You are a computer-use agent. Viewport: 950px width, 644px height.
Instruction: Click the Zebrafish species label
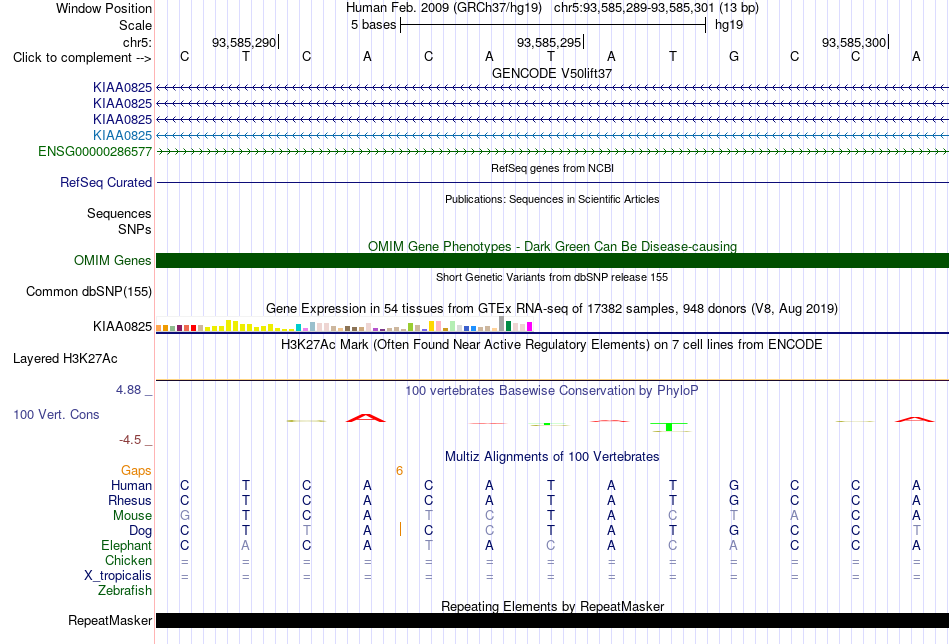[x=125, y=590]
